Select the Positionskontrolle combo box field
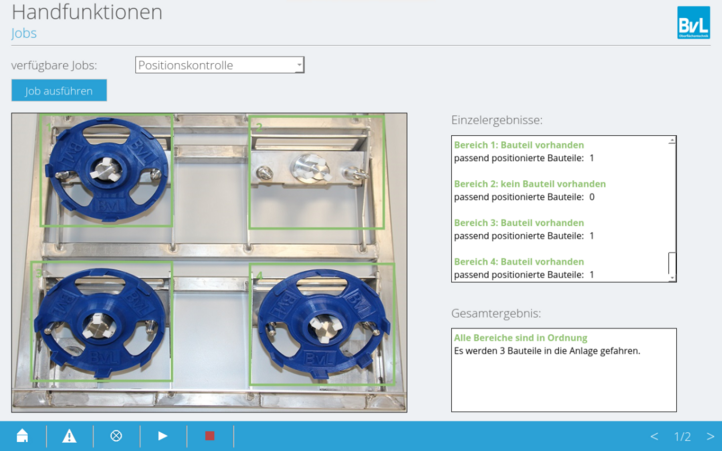This screenshot has width=722, height=451. click(215, 65)
